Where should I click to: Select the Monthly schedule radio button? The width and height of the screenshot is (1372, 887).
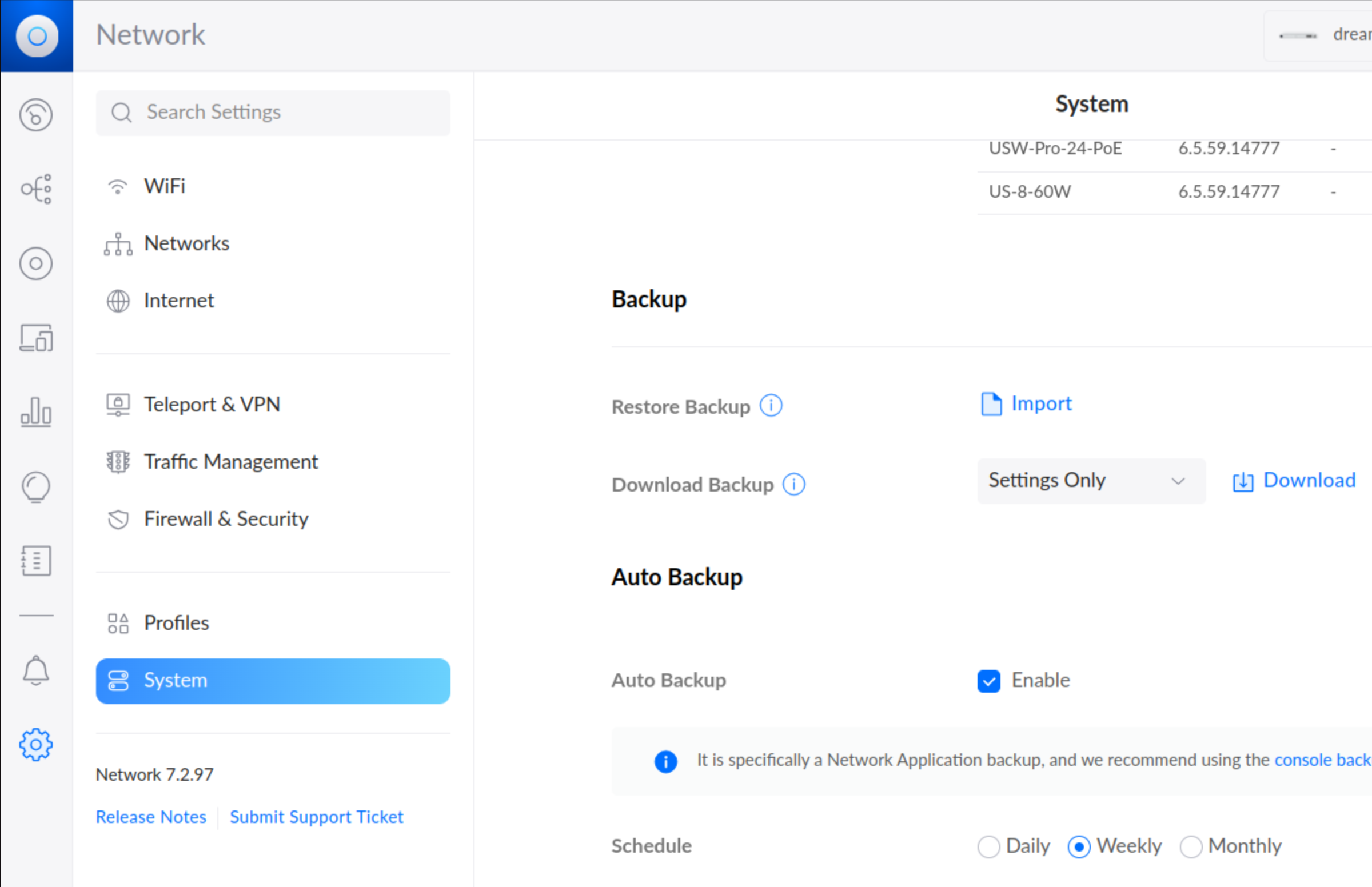click(1192, 846)
